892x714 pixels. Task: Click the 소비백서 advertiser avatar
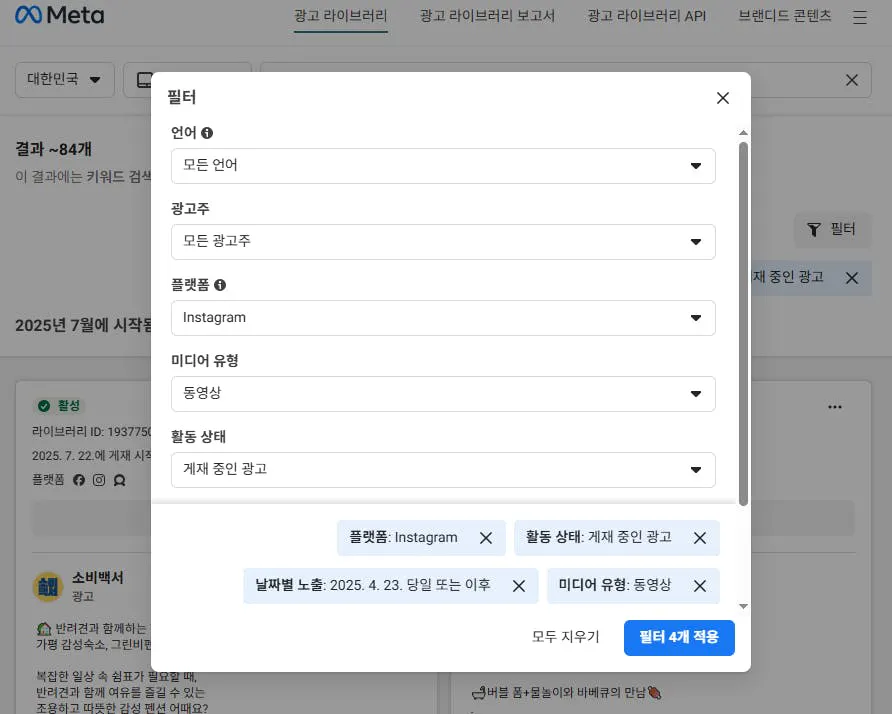tap(48, 587)
